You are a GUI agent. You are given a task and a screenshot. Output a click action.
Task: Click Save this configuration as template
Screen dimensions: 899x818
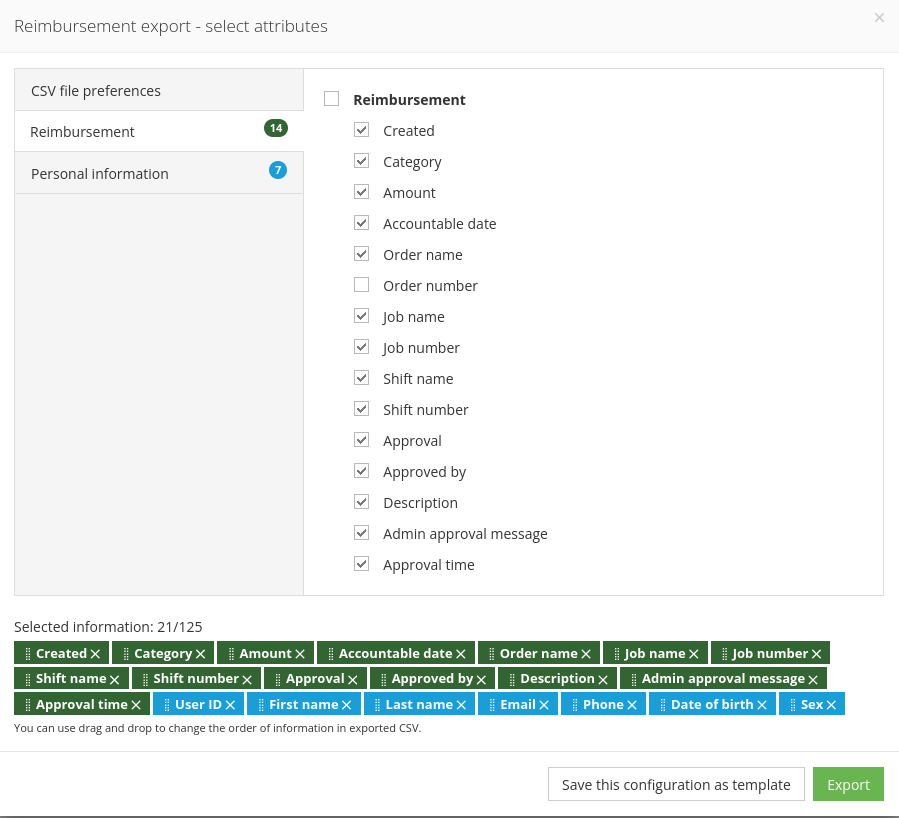tap(676, 784)
